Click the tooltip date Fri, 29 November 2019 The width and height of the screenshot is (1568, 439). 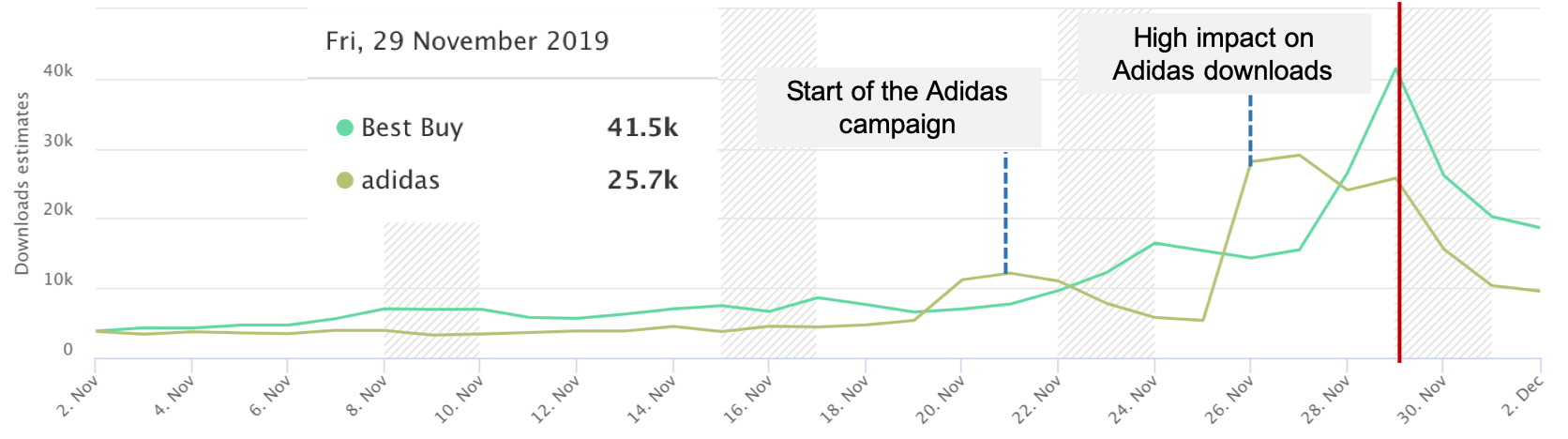point(467,41)
